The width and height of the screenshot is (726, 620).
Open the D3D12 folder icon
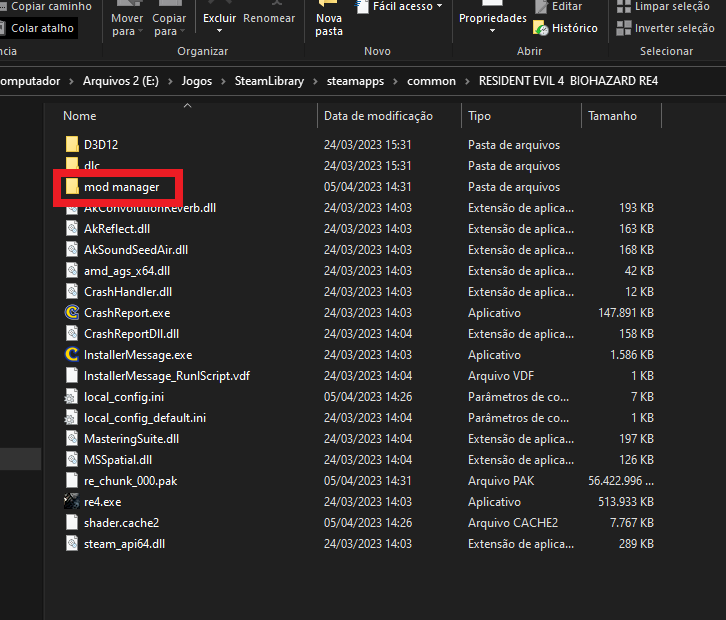72,144
